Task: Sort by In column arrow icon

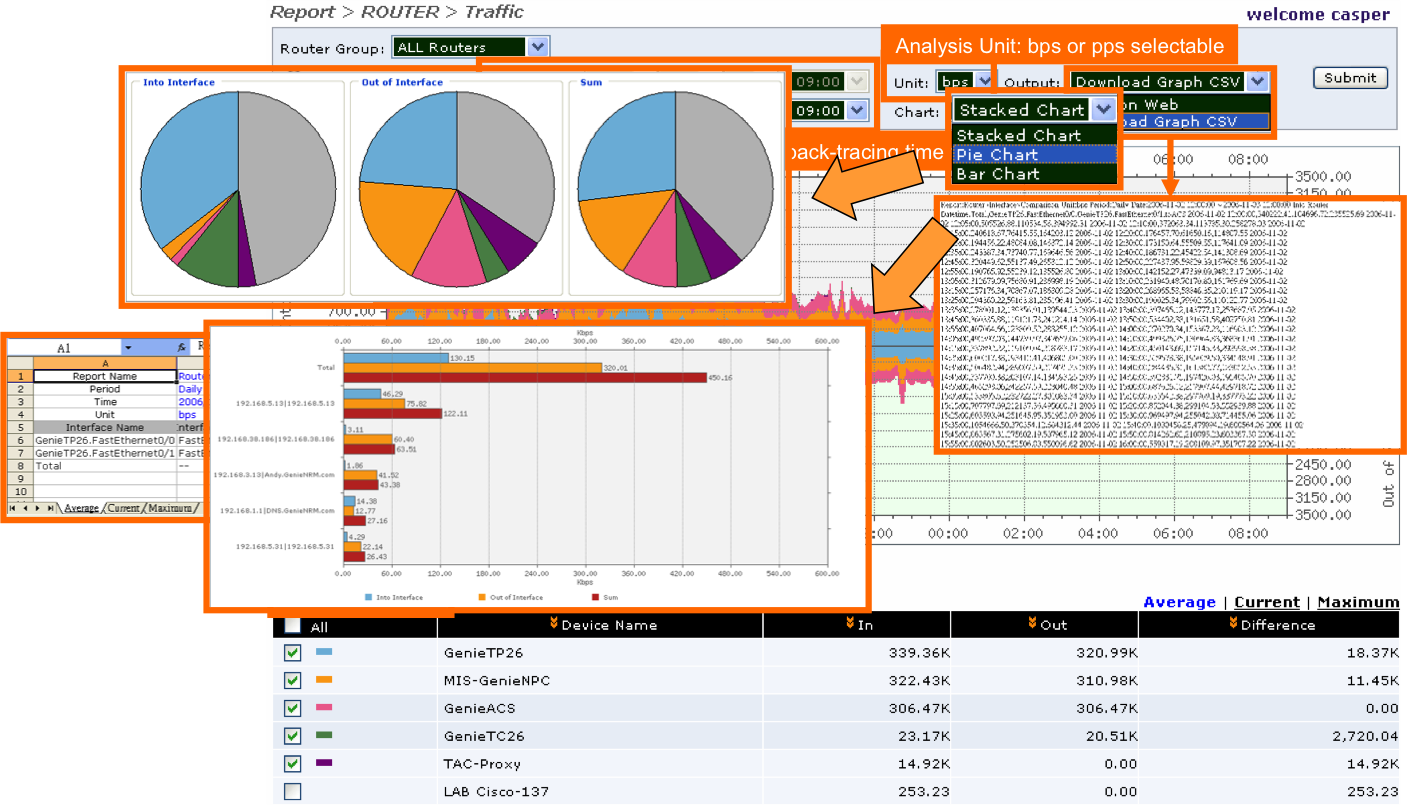Action: [x=850, y=624]
